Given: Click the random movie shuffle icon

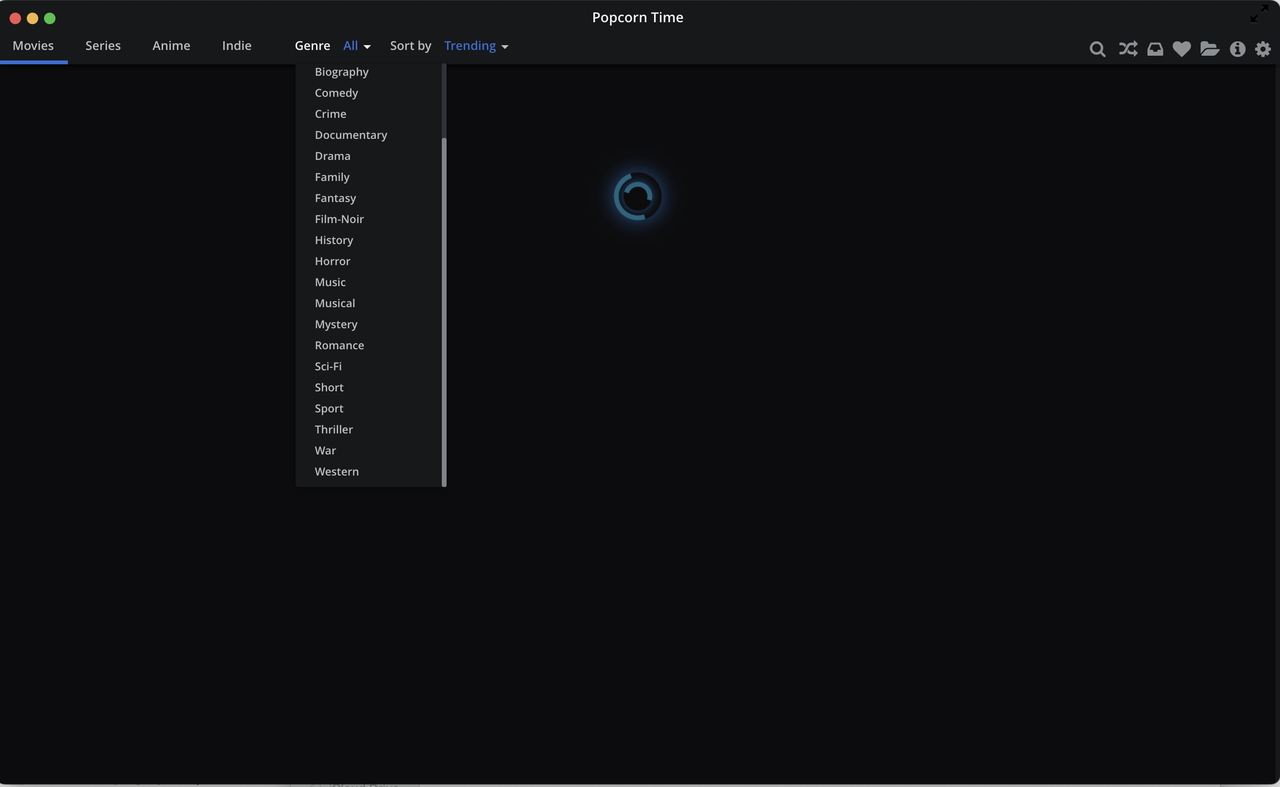Looking at the screenshot, I should [1128, 48].
